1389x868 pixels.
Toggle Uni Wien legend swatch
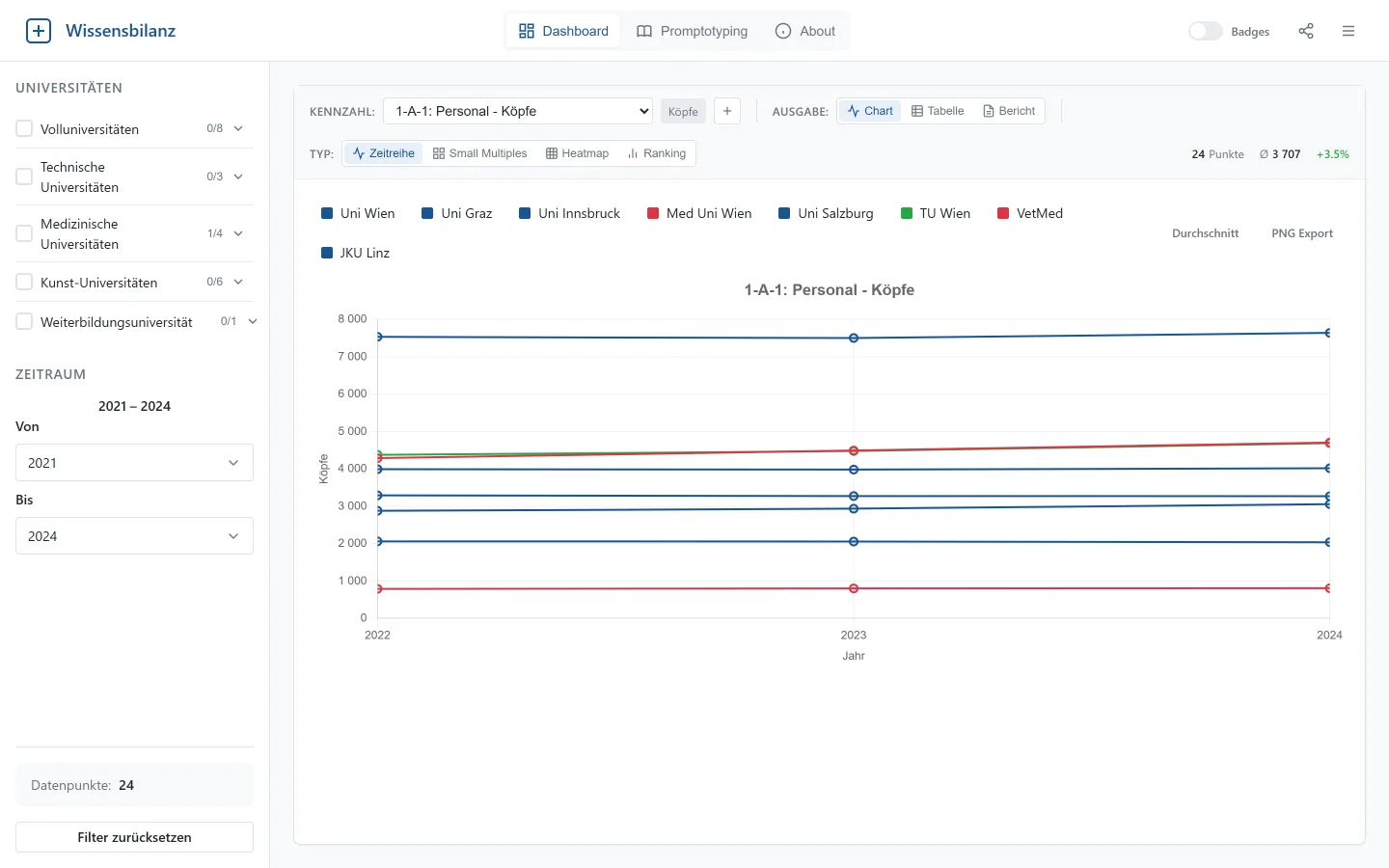coord(327,213)
